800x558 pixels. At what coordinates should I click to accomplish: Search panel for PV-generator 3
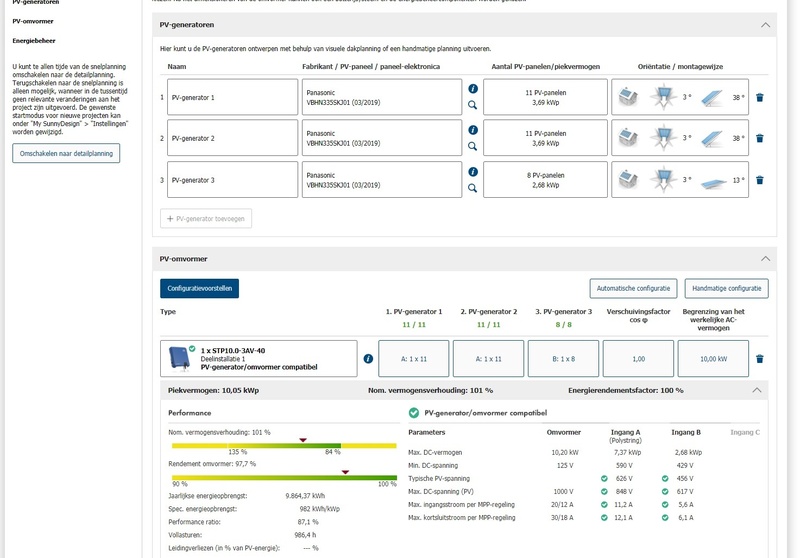[472, 188]
